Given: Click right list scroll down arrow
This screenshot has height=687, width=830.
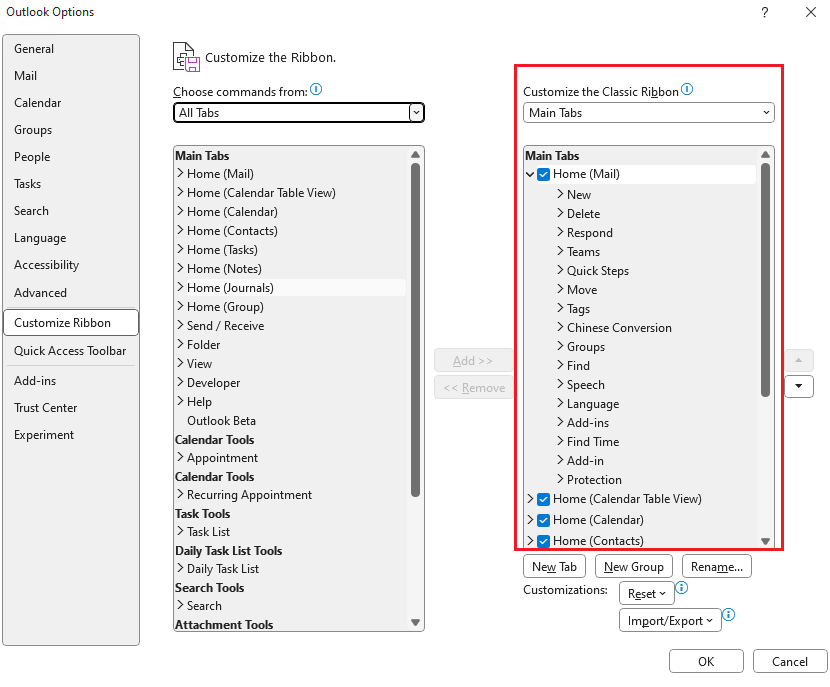Looking at the screenshot, I should coord(765,541).
